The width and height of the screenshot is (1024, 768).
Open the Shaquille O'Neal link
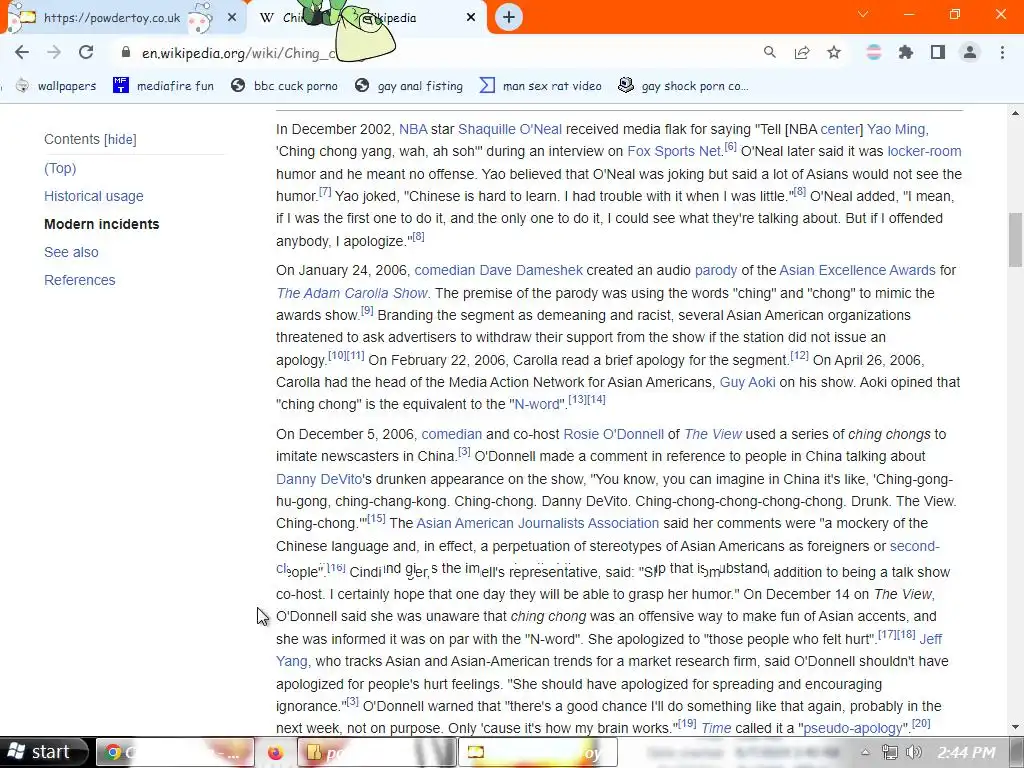[x=509, y=129]
